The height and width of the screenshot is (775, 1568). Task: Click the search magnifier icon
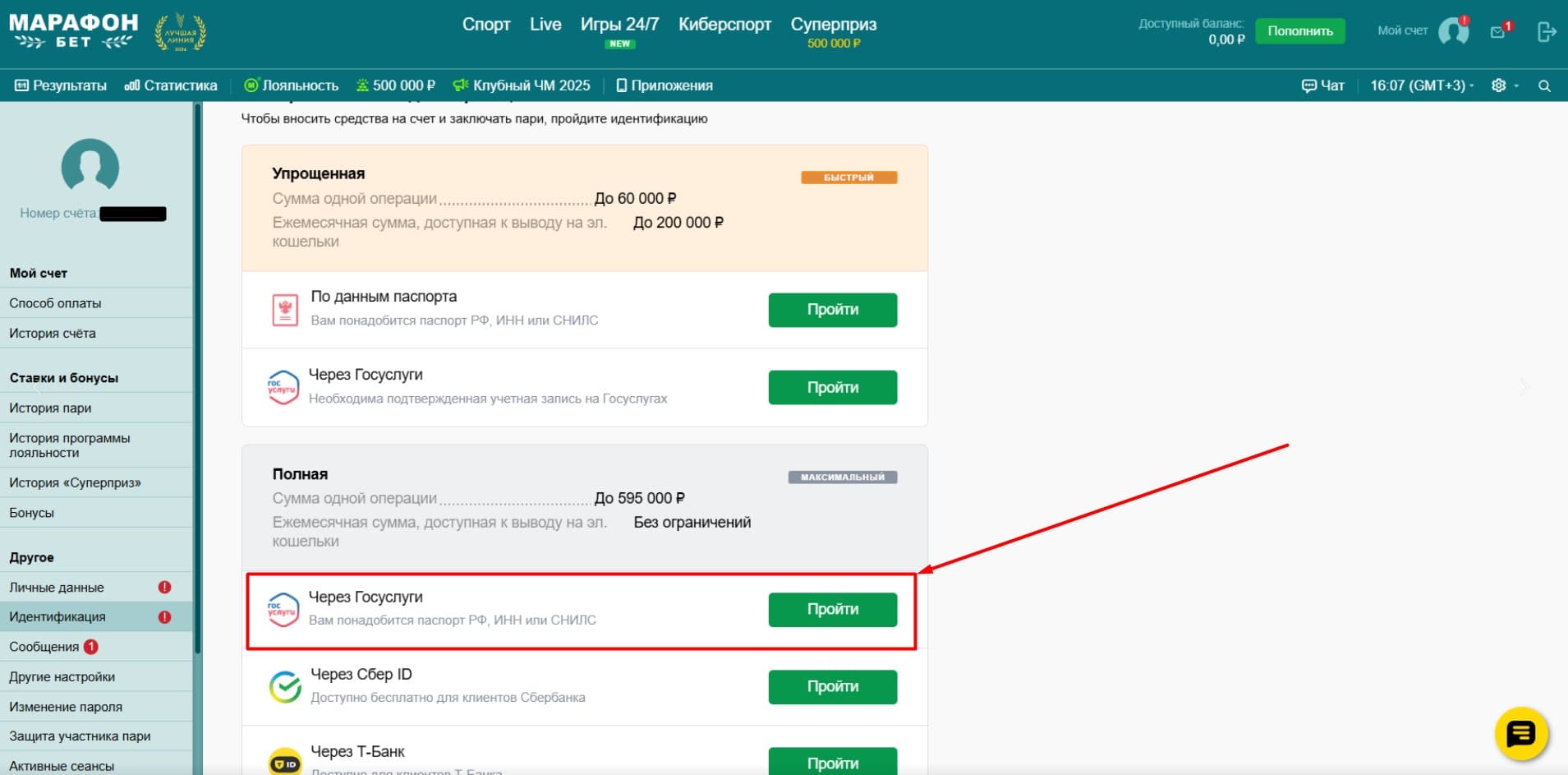(1544, 85)
